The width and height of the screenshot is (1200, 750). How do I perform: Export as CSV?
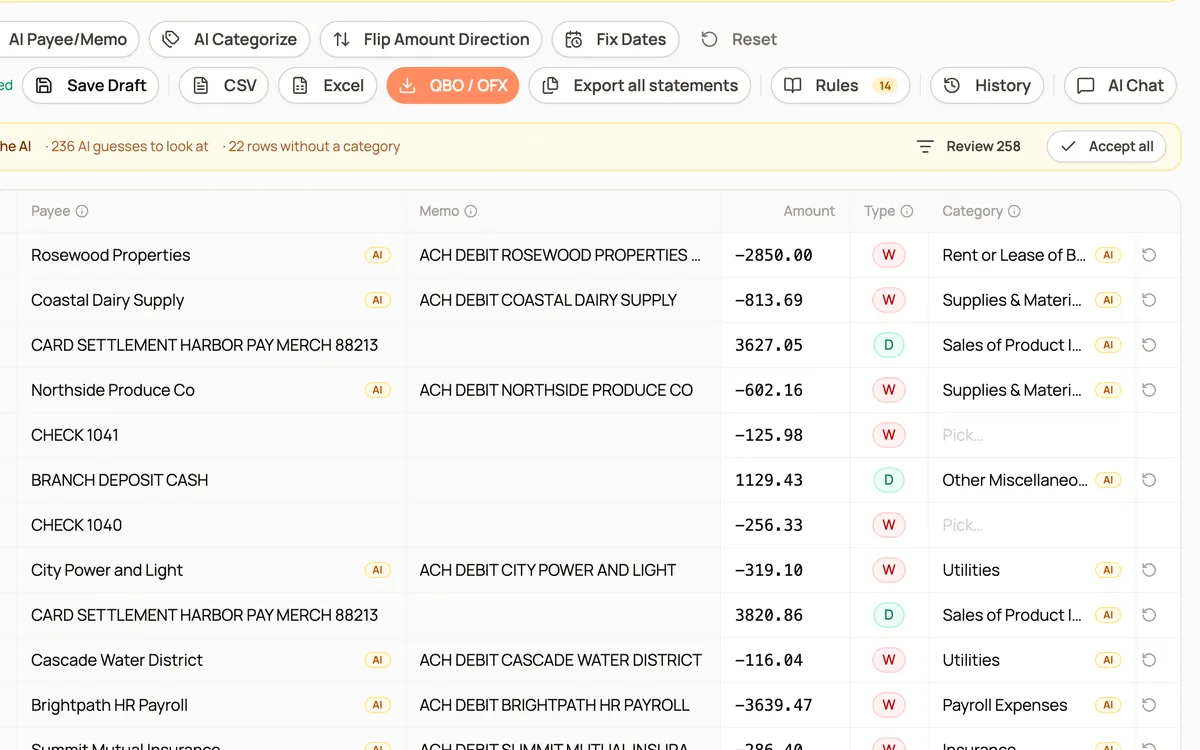[x=224, y=85]
